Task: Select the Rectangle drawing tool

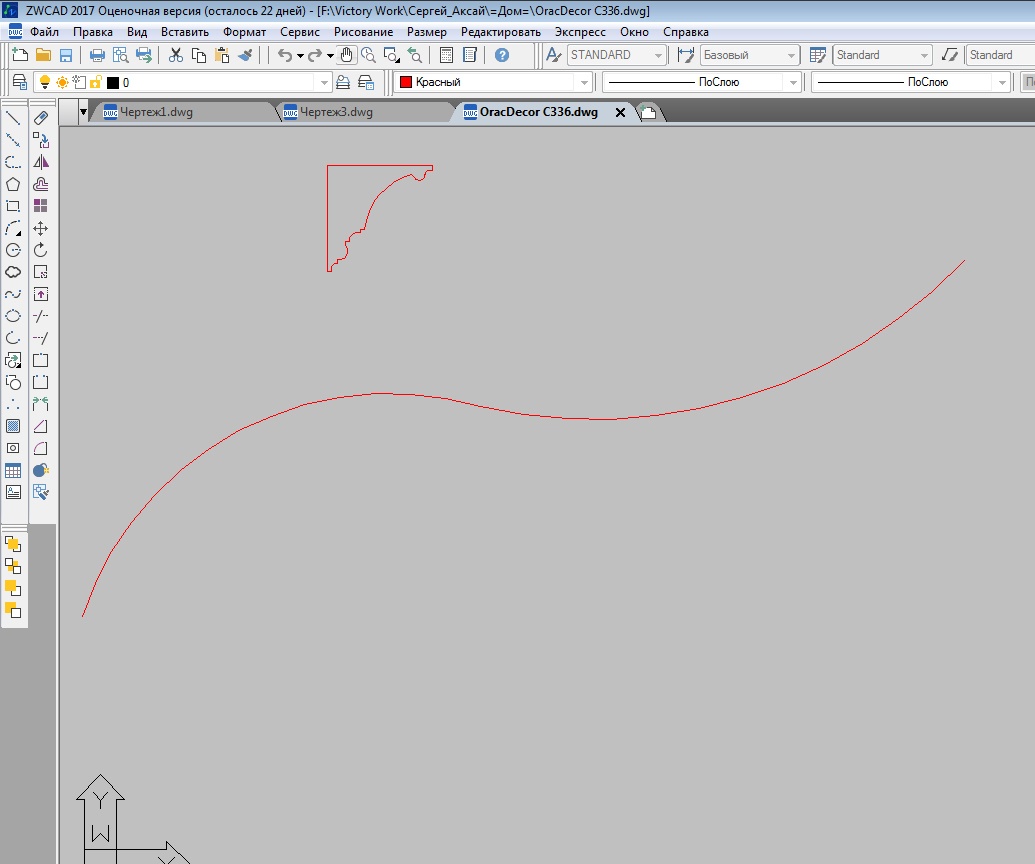Action: (x=13, y=206)
